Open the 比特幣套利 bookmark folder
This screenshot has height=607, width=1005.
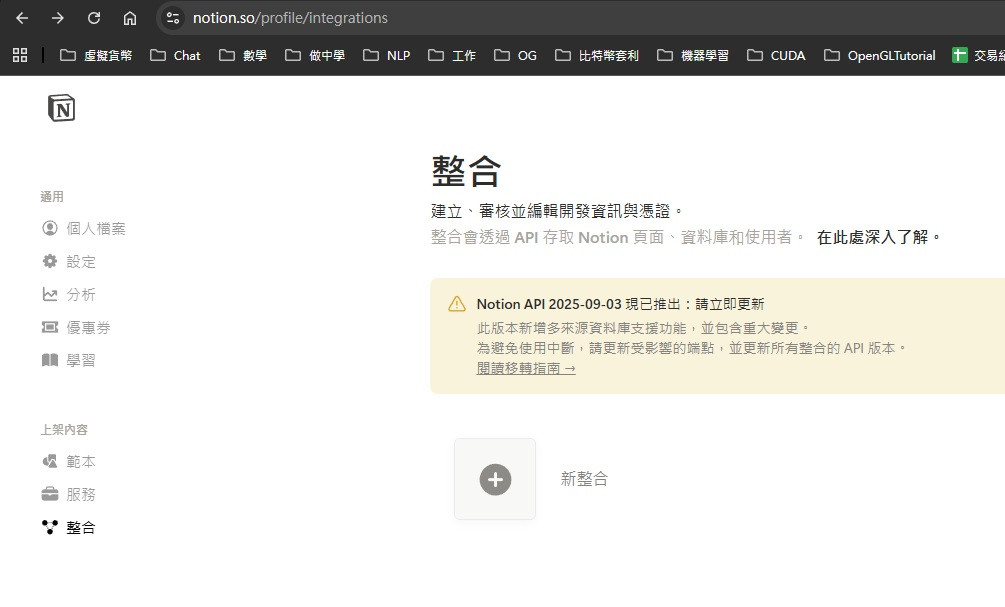(597, 55)
